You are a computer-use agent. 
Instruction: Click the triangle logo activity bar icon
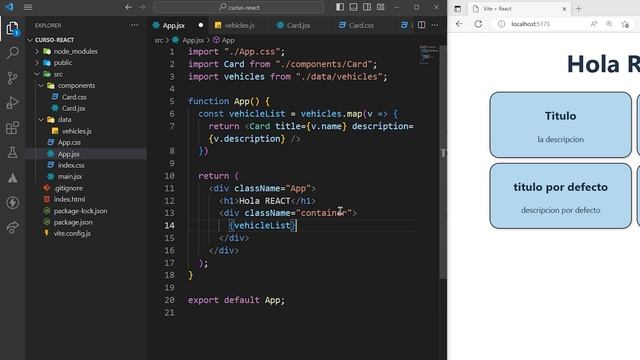12,178
